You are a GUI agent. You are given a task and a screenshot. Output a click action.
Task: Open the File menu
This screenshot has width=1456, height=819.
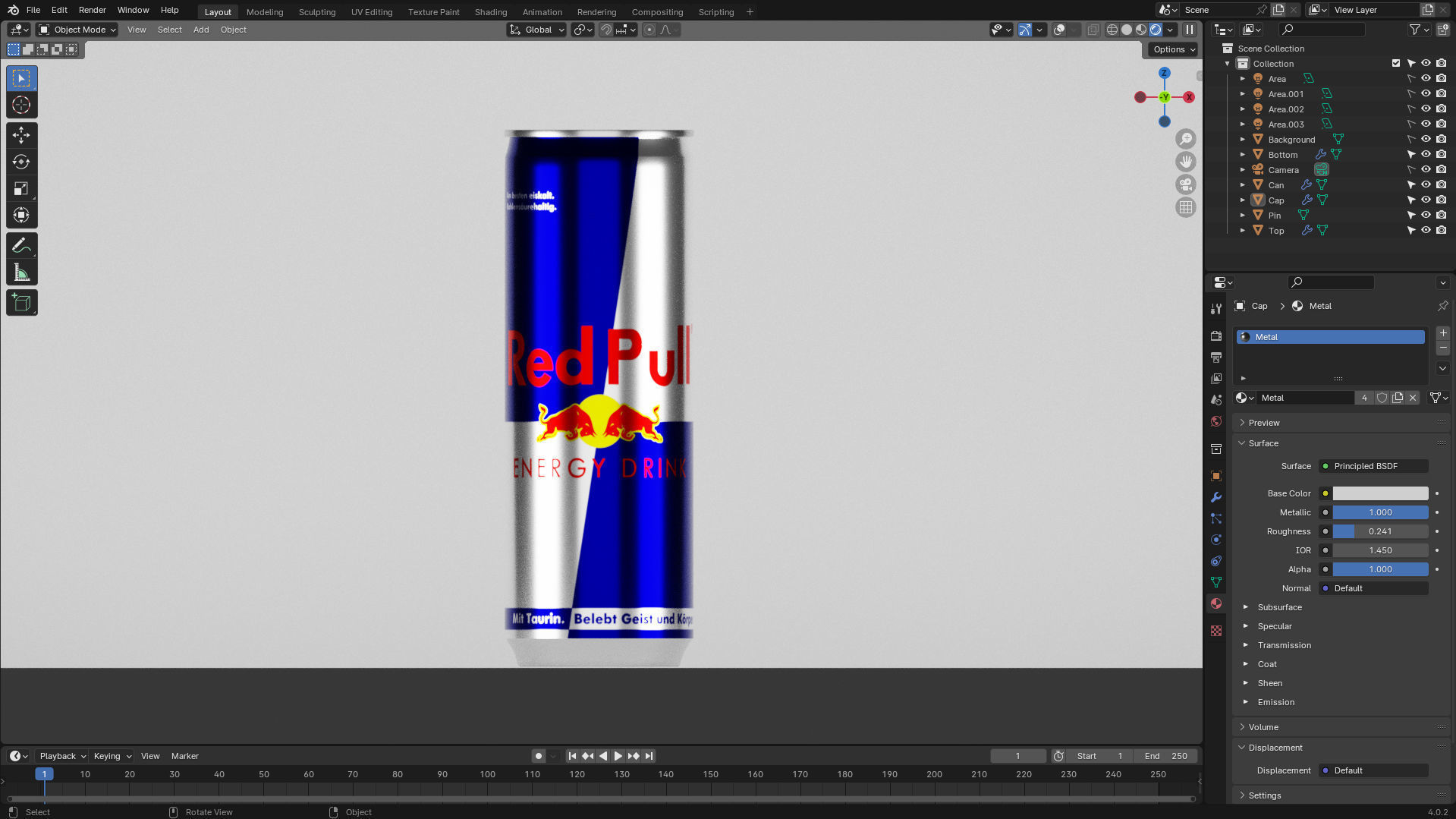(33, 10)
